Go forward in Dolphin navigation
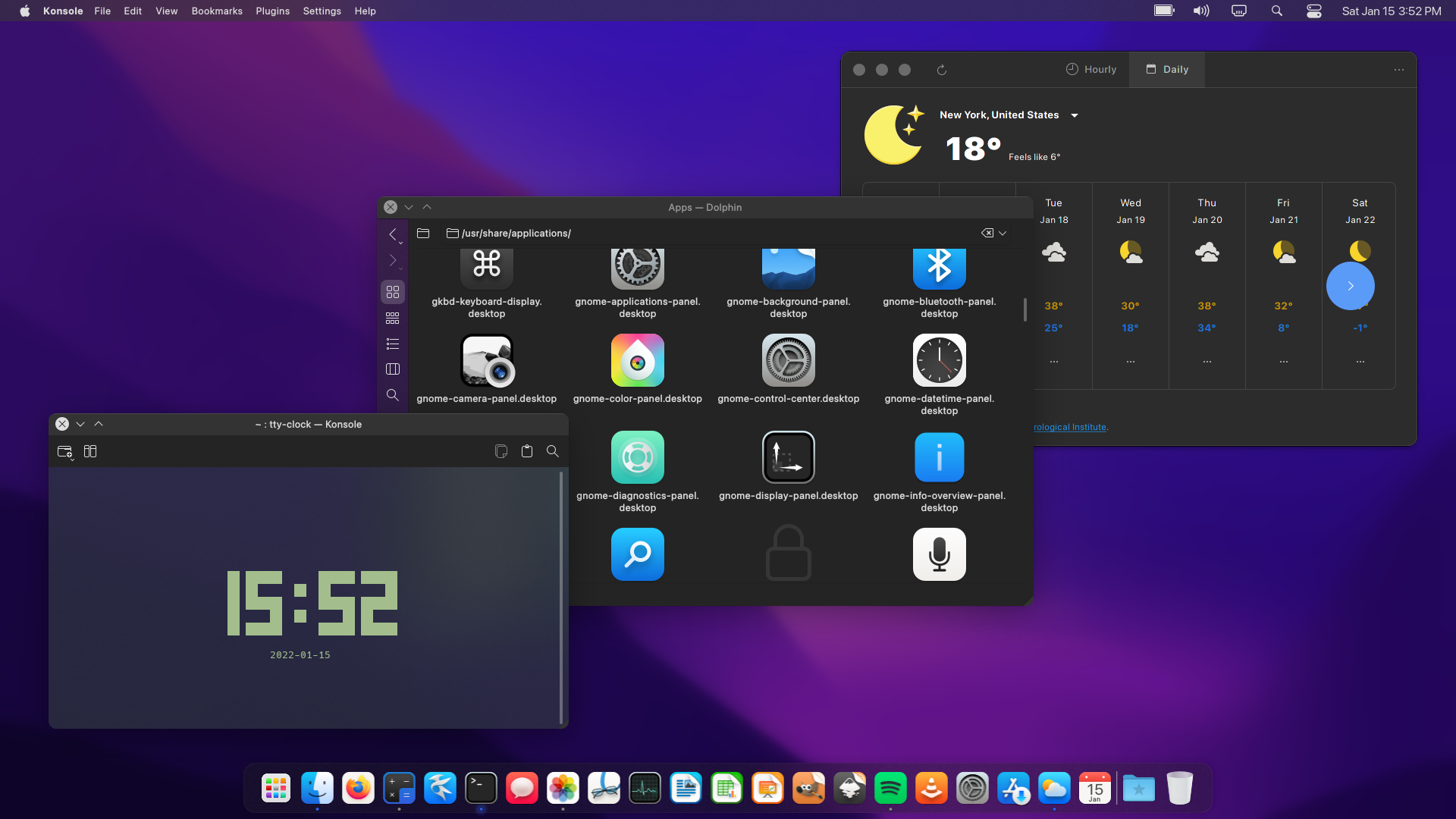 [393, 261]
